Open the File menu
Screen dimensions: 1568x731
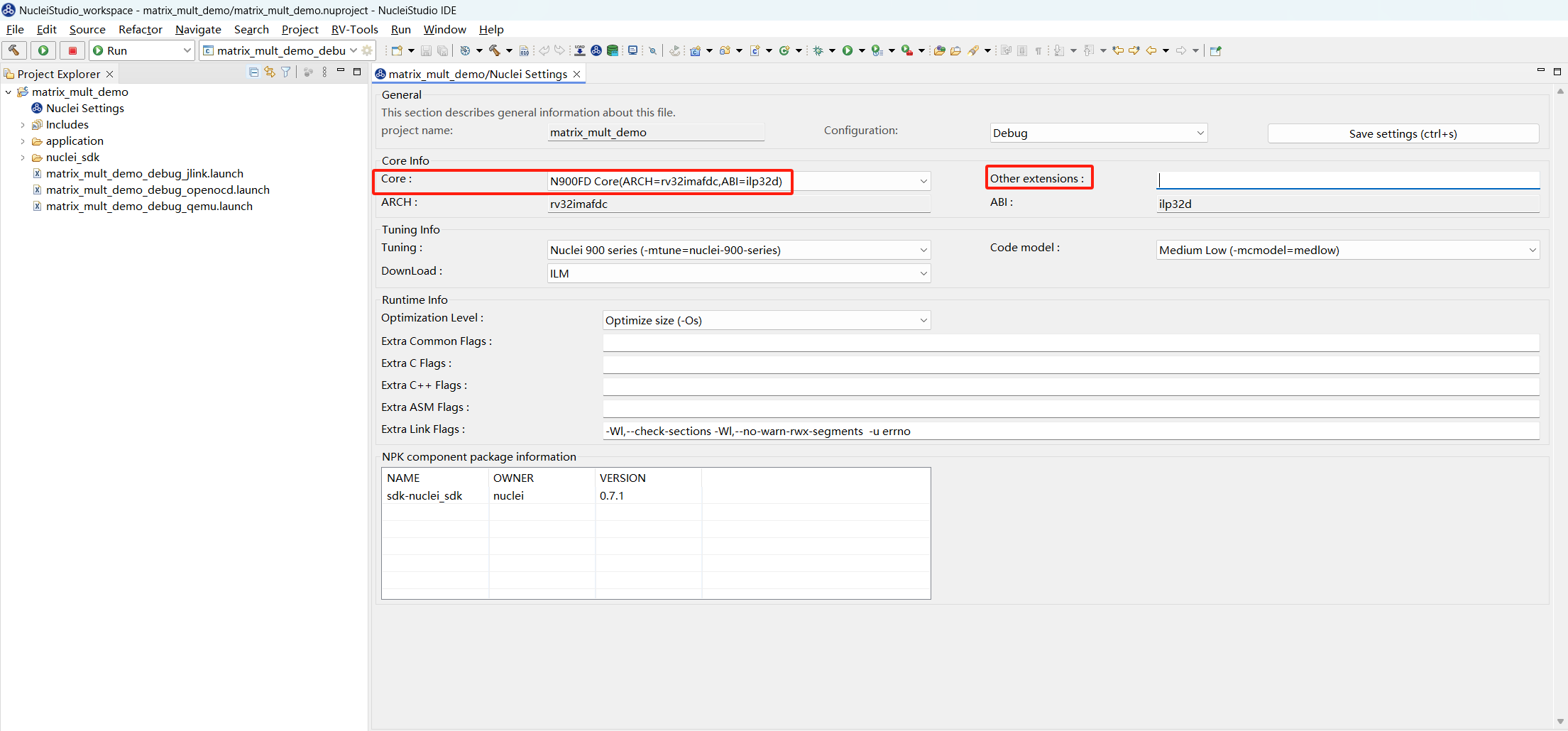(15, 29)
